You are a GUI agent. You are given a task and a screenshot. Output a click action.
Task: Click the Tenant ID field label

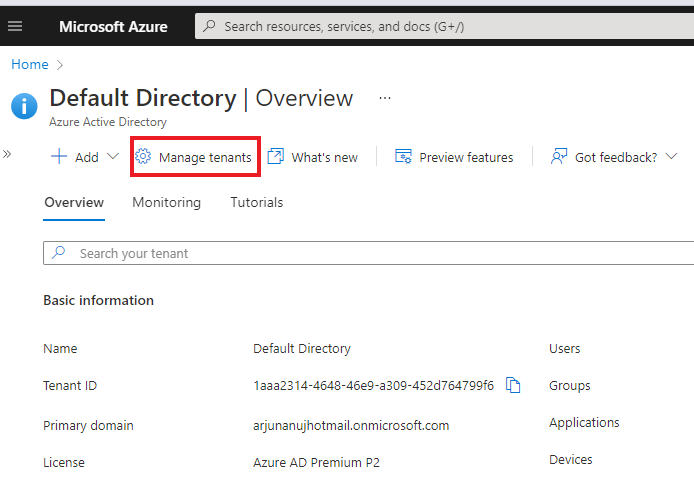pos(70,386)
